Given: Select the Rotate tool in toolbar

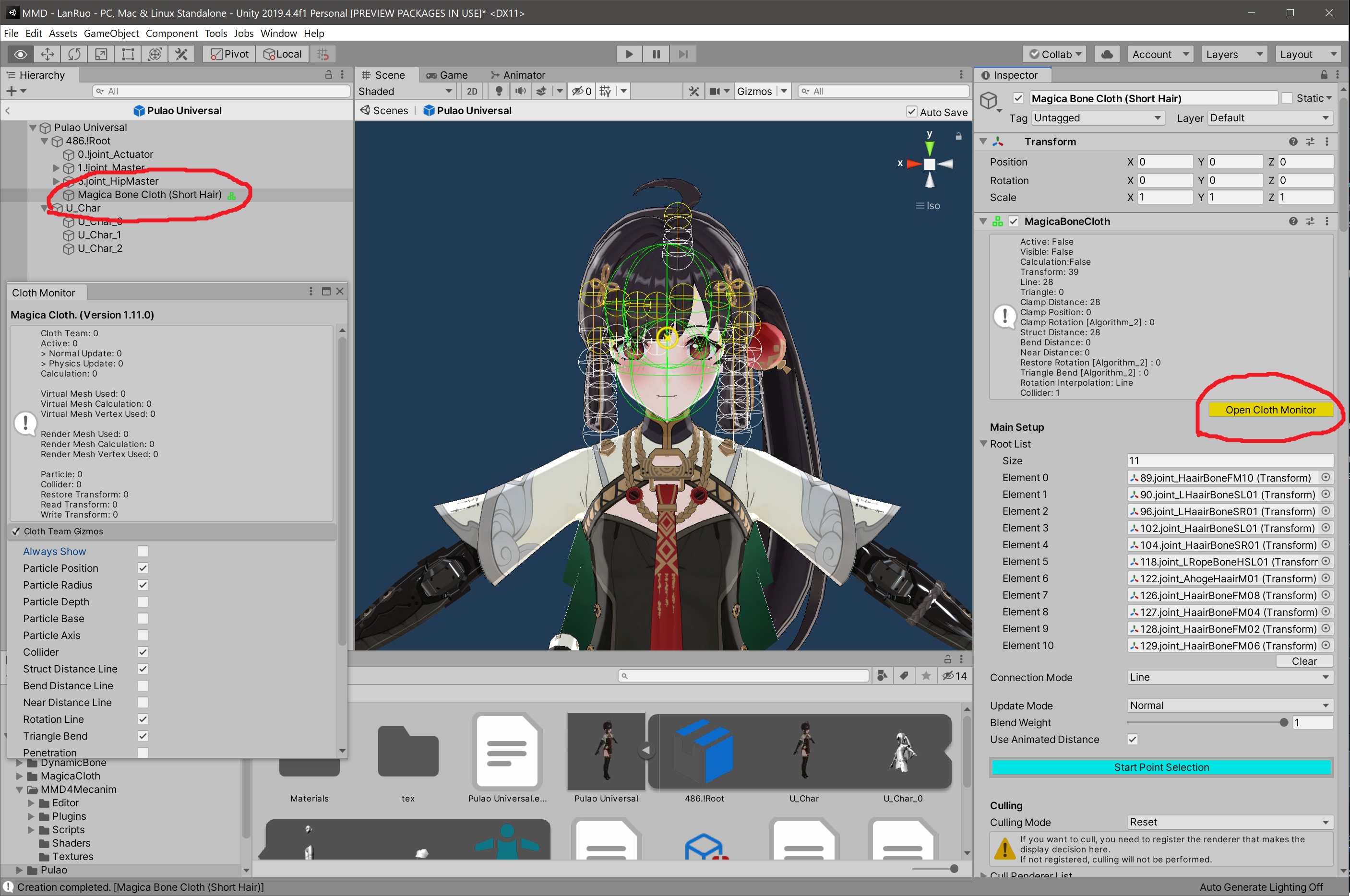Looking at the screenshot, I should tap(74, 54).
